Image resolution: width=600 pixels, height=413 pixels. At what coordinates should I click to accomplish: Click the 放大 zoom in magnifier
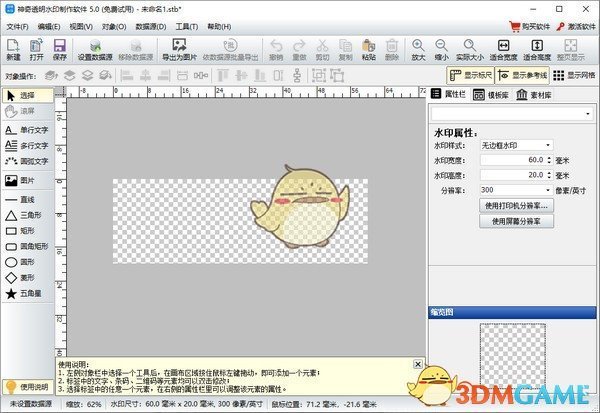point(418,49)
